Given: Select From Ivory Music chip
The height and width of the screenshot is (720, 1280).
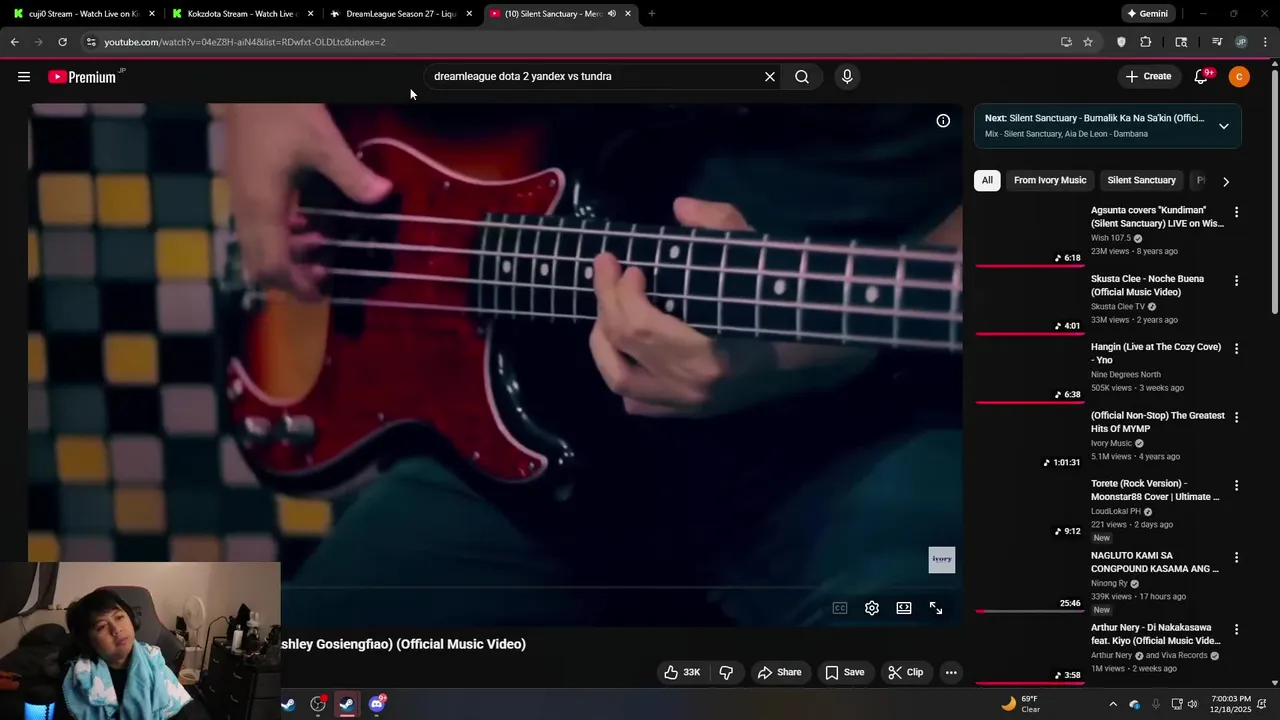Looking at the screenshot, I should (1050, 180).
